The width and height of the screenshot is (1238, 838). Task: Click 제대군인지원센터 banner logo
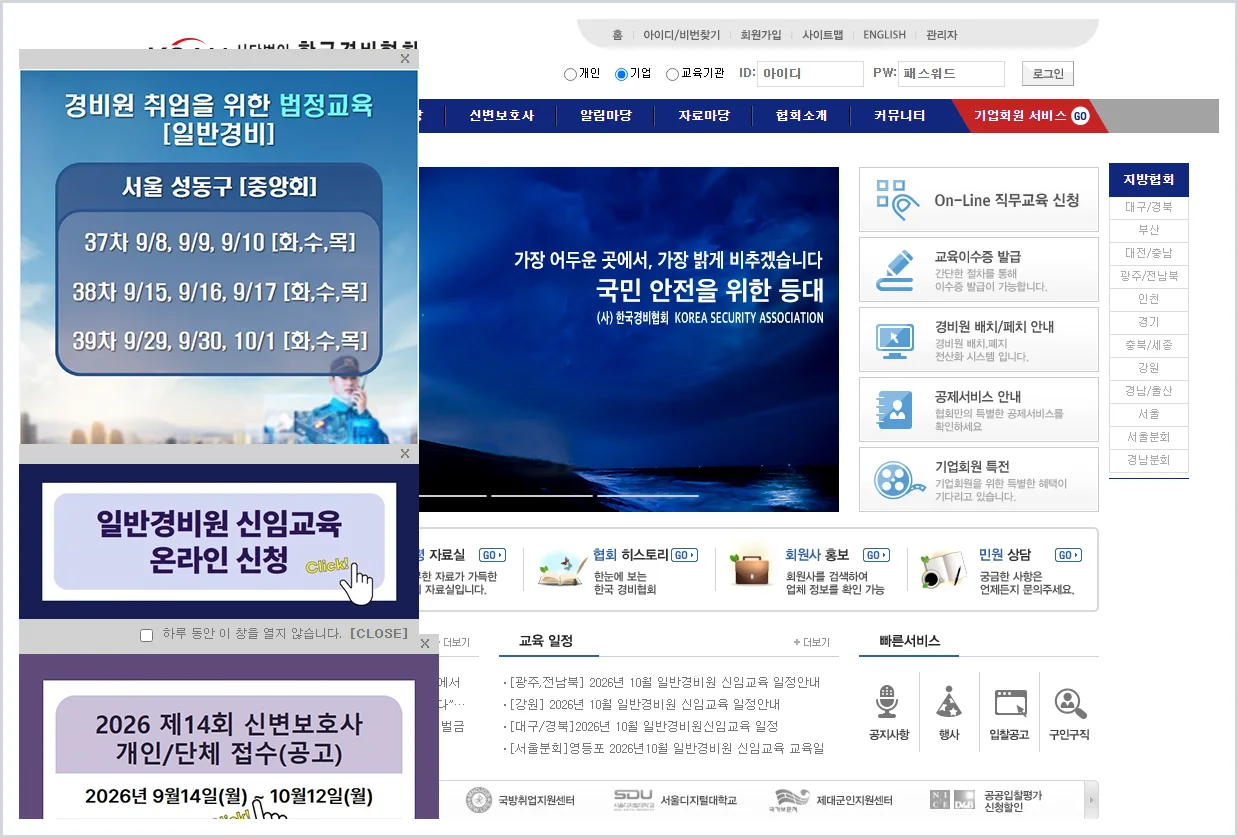[x=833, y=800]
